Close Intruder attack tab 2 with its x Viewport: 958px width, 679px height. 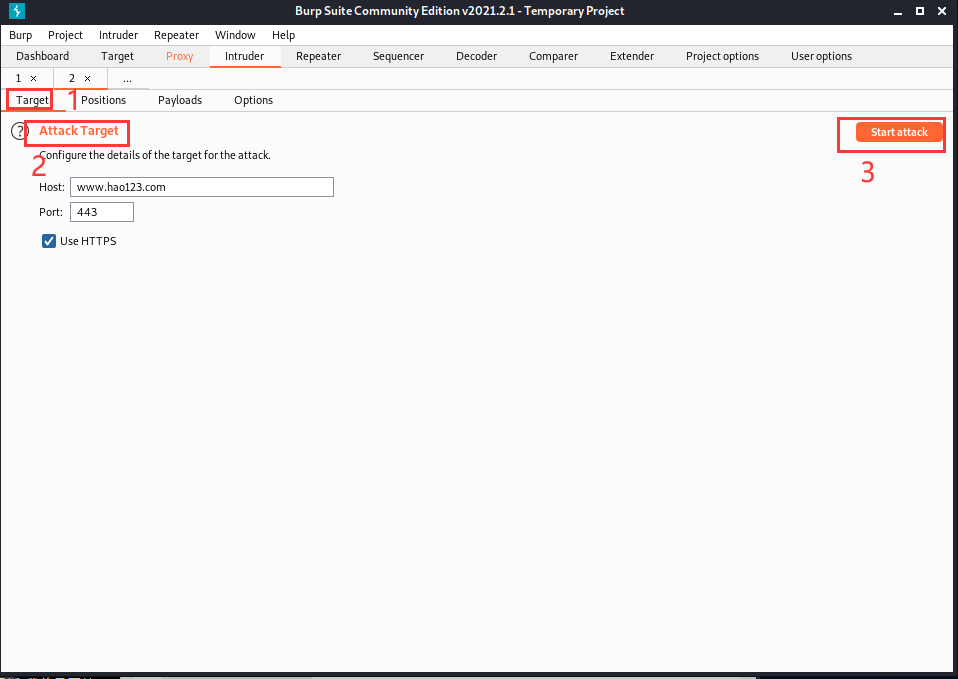[87, 78]
